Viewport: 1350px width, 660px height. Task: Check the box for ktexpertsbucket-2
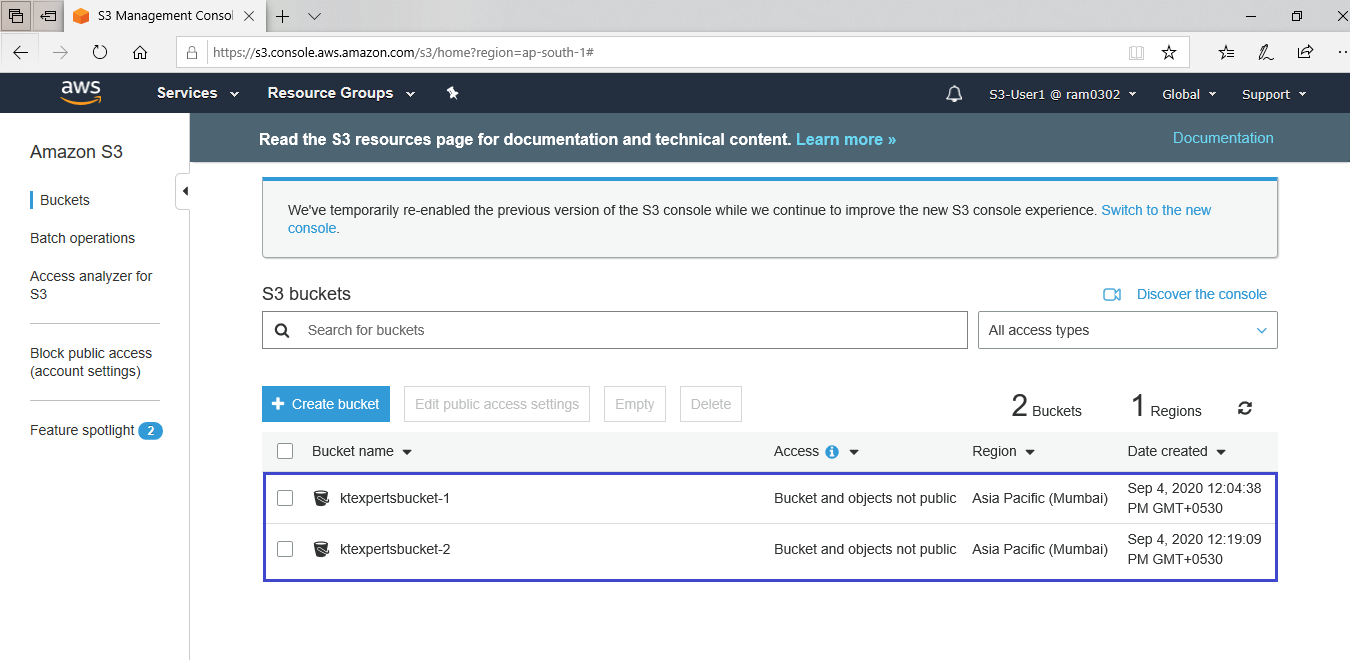point(285,549)
